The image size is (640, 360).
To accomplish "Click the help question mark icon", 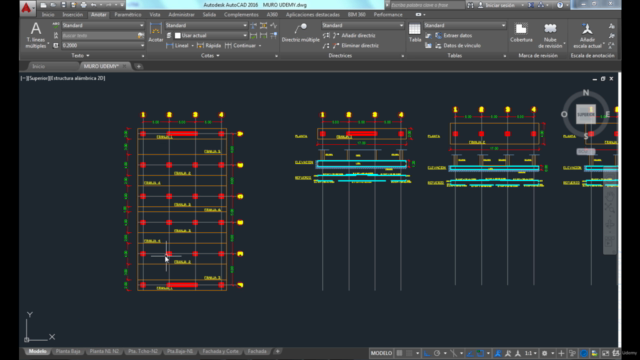I will (560, 5).
